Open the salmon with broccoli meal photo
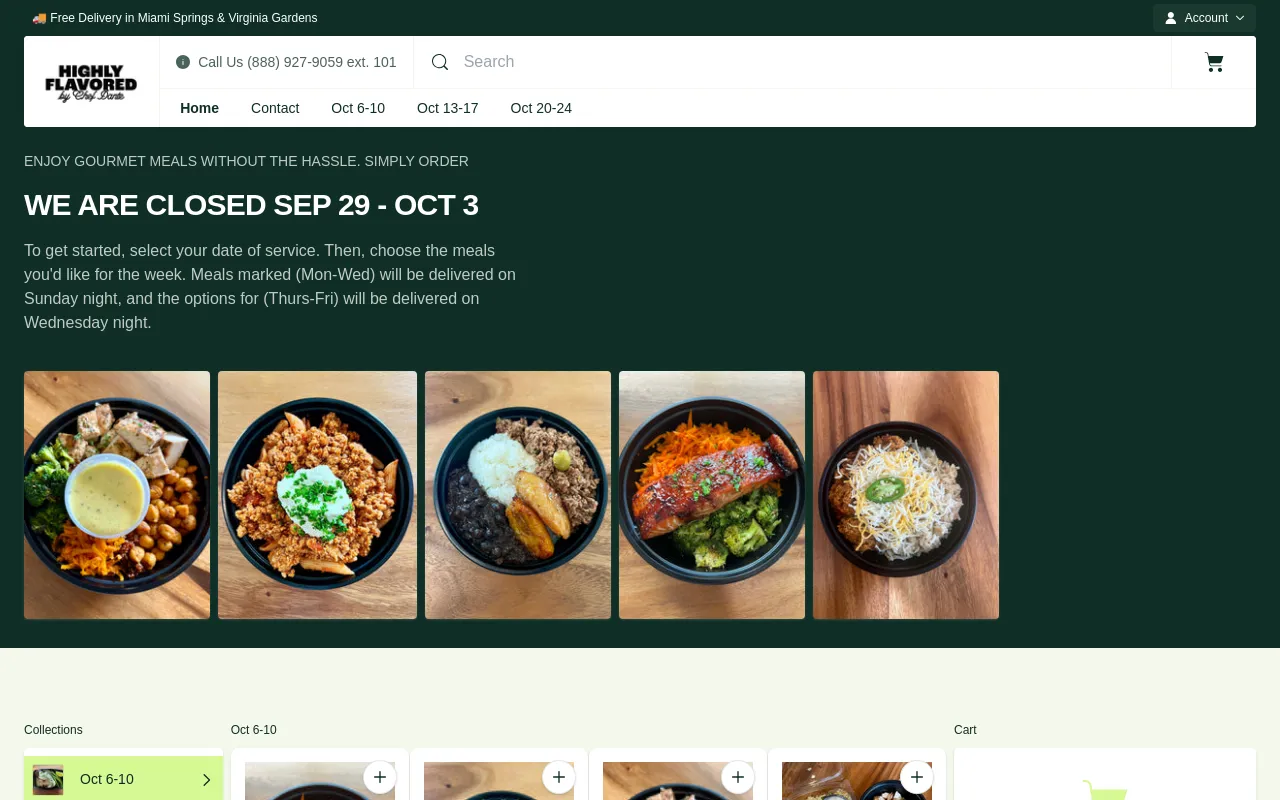The image size is (1280, 800). click(x=712, y=495)
